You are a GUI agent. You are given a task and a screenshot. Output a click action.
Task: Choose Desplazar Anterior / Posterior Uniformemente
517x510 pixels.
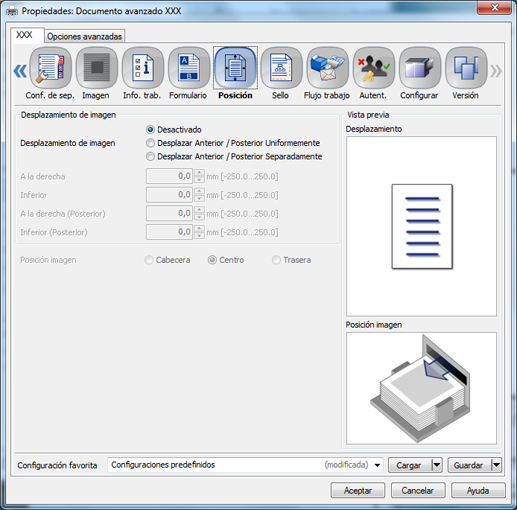click(150, 143)
